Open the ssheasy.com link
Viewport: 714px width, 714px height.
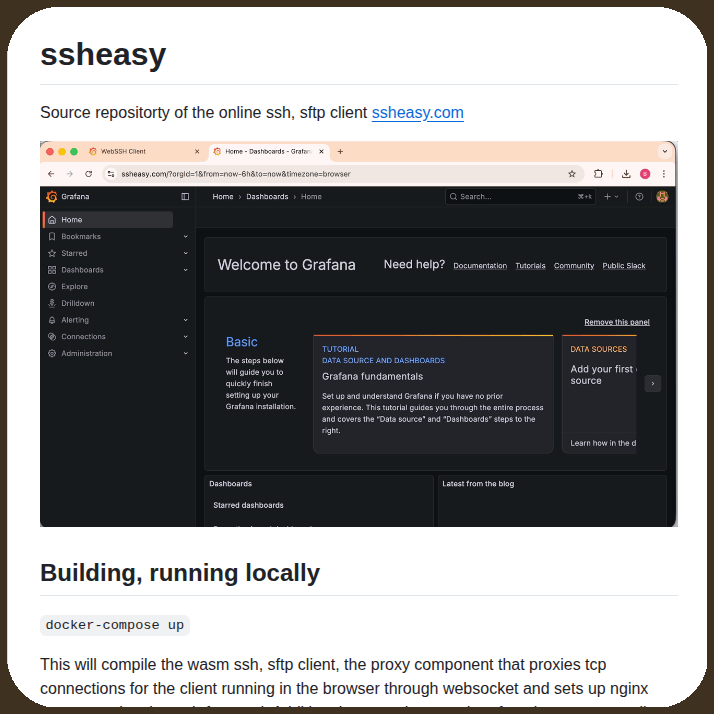[x=418, y=112]
